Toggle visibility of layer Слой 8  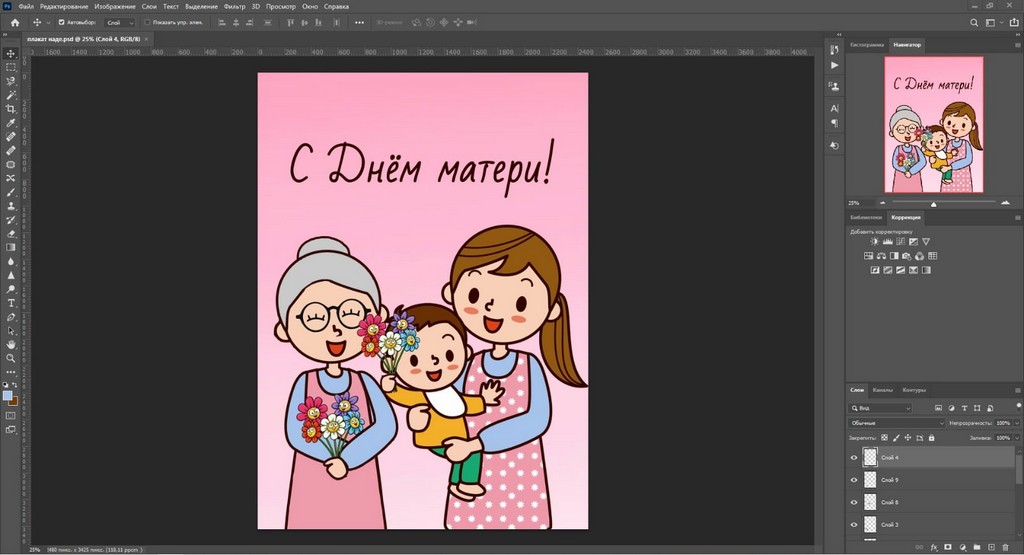[x=853, y=502]
